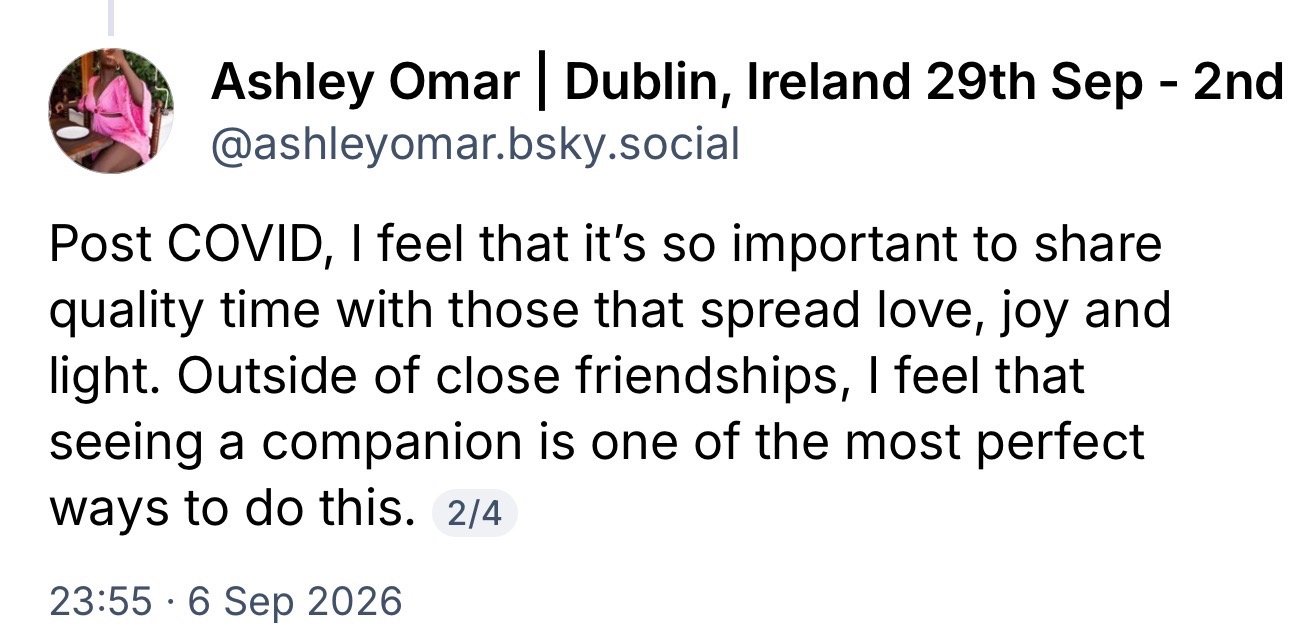Click the text ways to do this
This screenshot has width=1290, height=641.
tap(231, 511)
